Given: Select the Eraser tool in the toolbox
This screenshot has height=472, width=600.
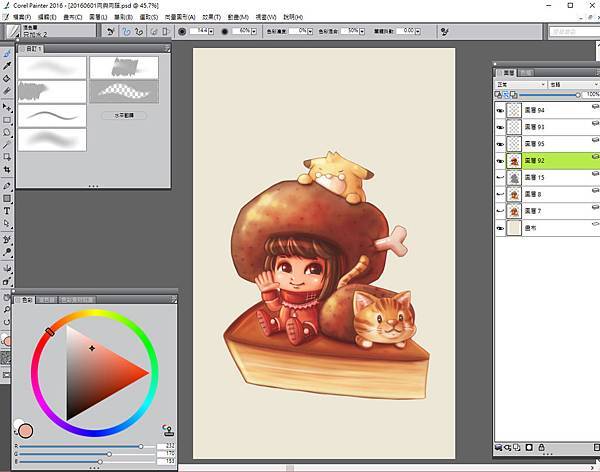Looking at the screenshot, I should (x=7, y=91).
